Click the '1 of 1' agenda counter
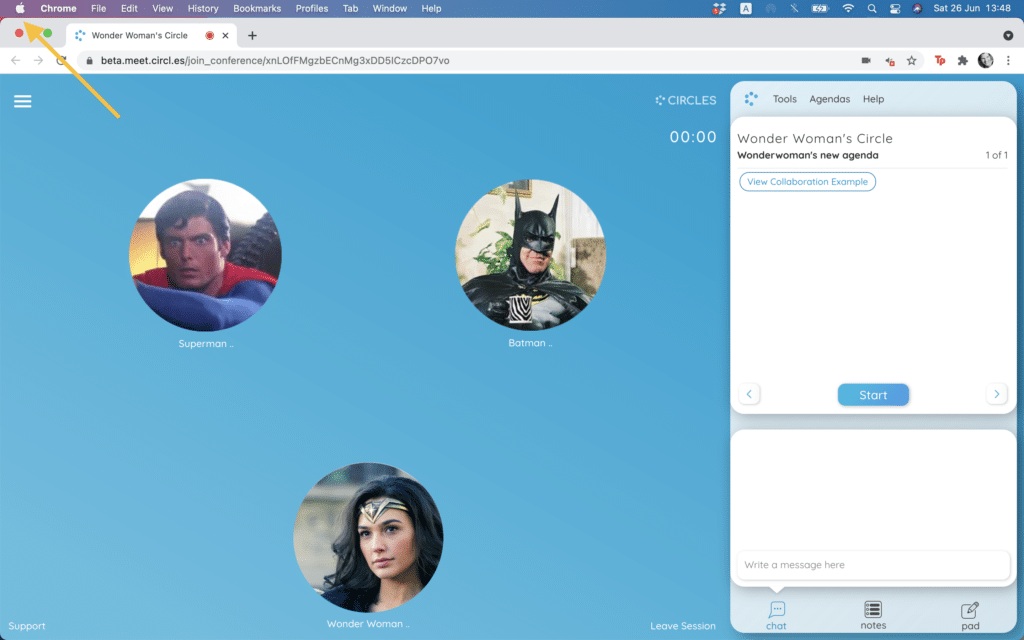 point(997,155)
